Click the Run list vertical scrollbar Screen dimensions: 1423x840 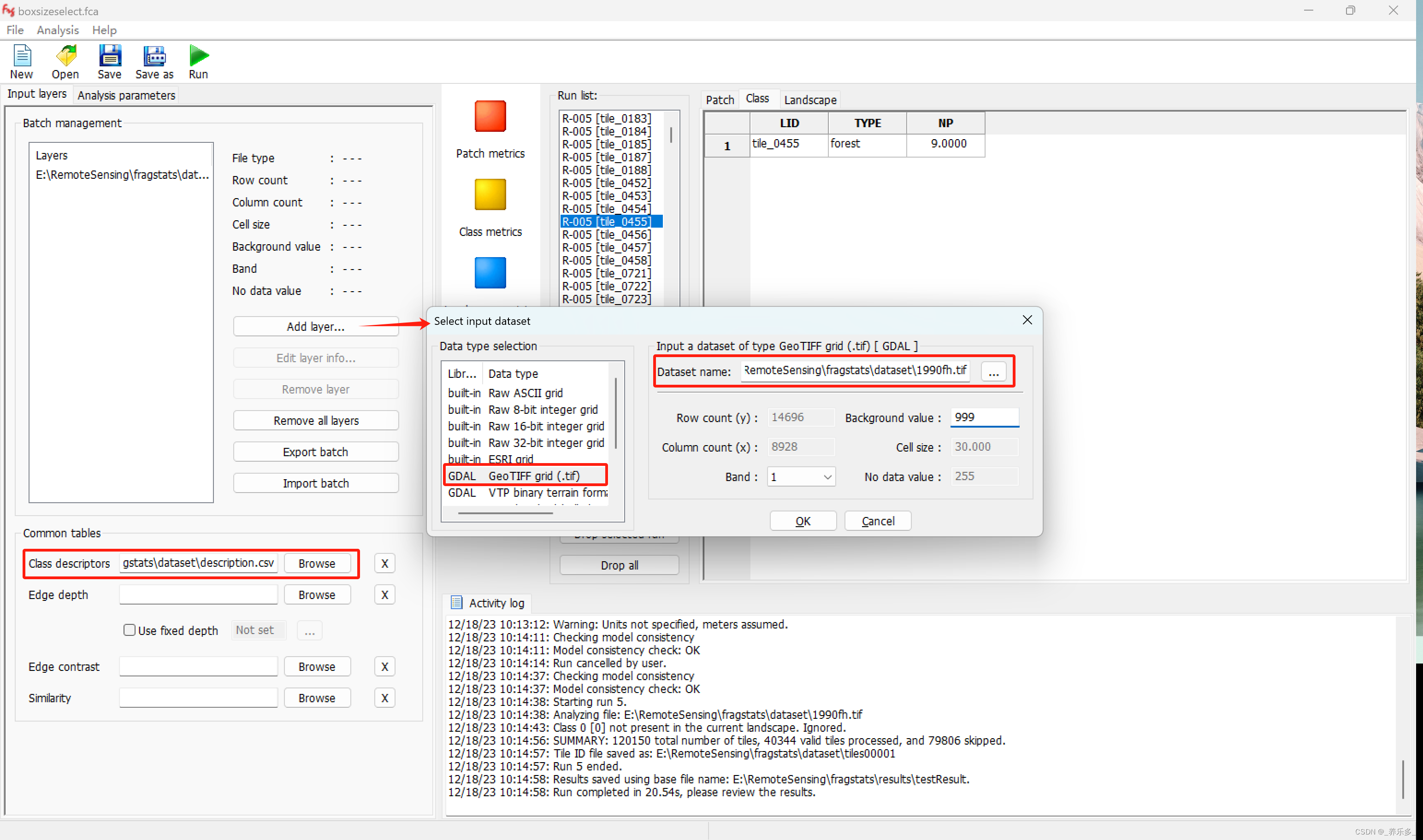(x=671, y=135)
